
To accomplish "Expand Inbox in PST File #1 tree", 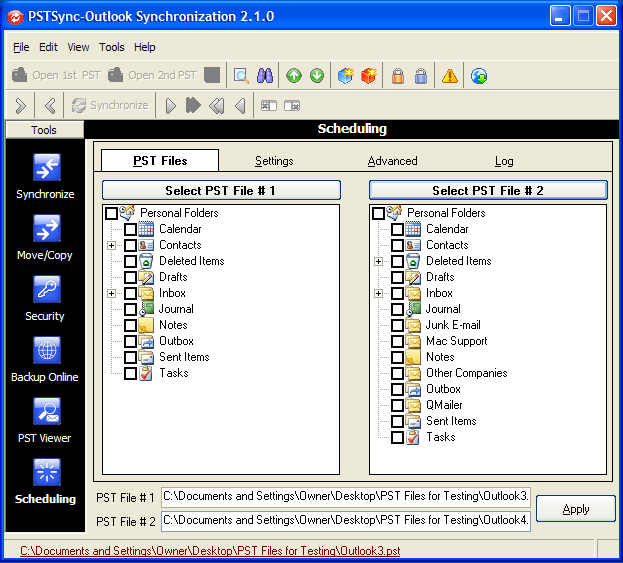I will click(112, 294).
